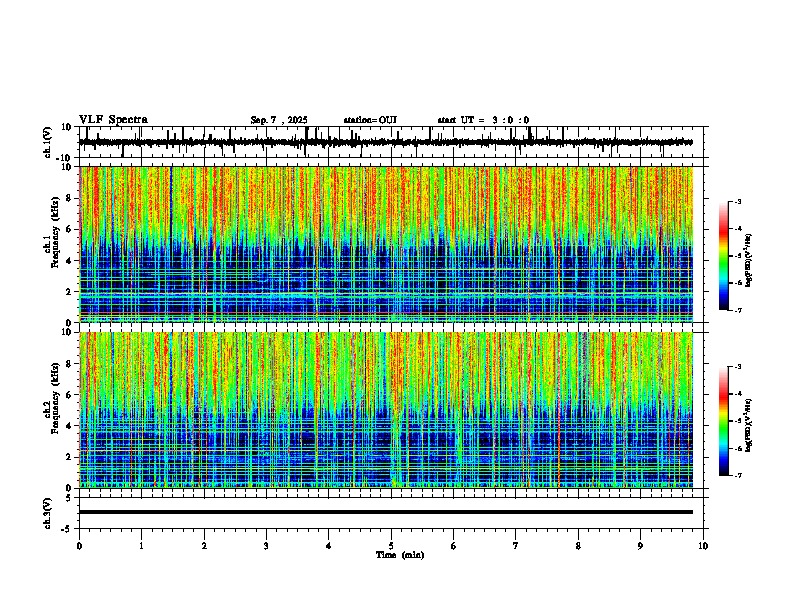Click the time axis tick label "8"
The height and width of the screenshot is (612, 792).
click(578, 546)
